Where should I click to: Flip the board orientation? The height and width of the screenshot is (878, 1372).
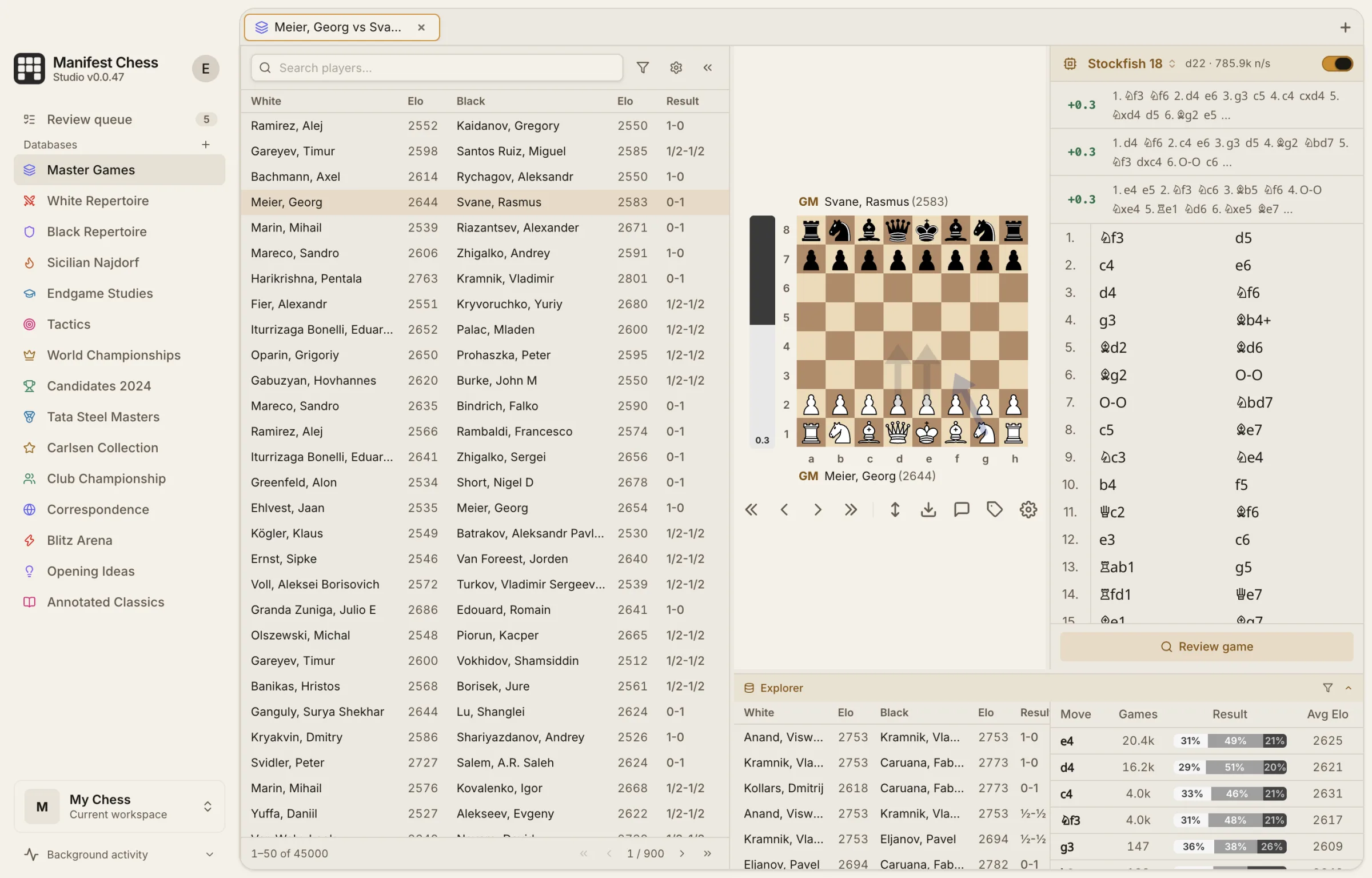(895, 509)
